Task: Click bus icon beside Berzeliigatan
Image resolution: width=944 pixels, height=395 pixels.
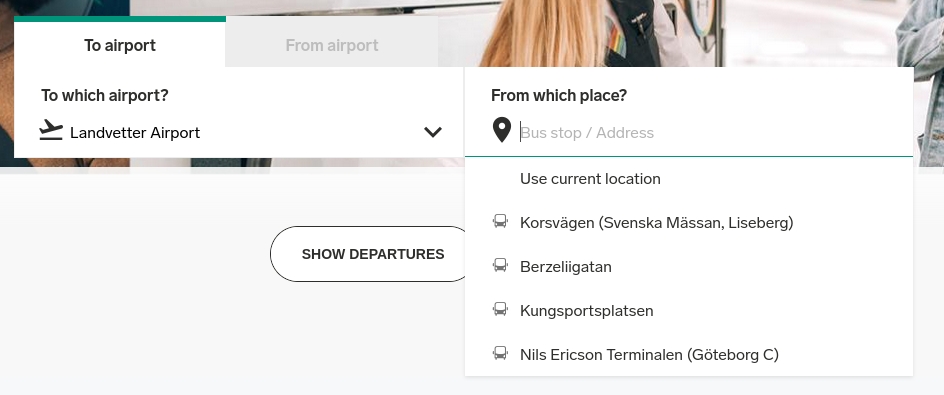Action: click(x=500, y=266)
